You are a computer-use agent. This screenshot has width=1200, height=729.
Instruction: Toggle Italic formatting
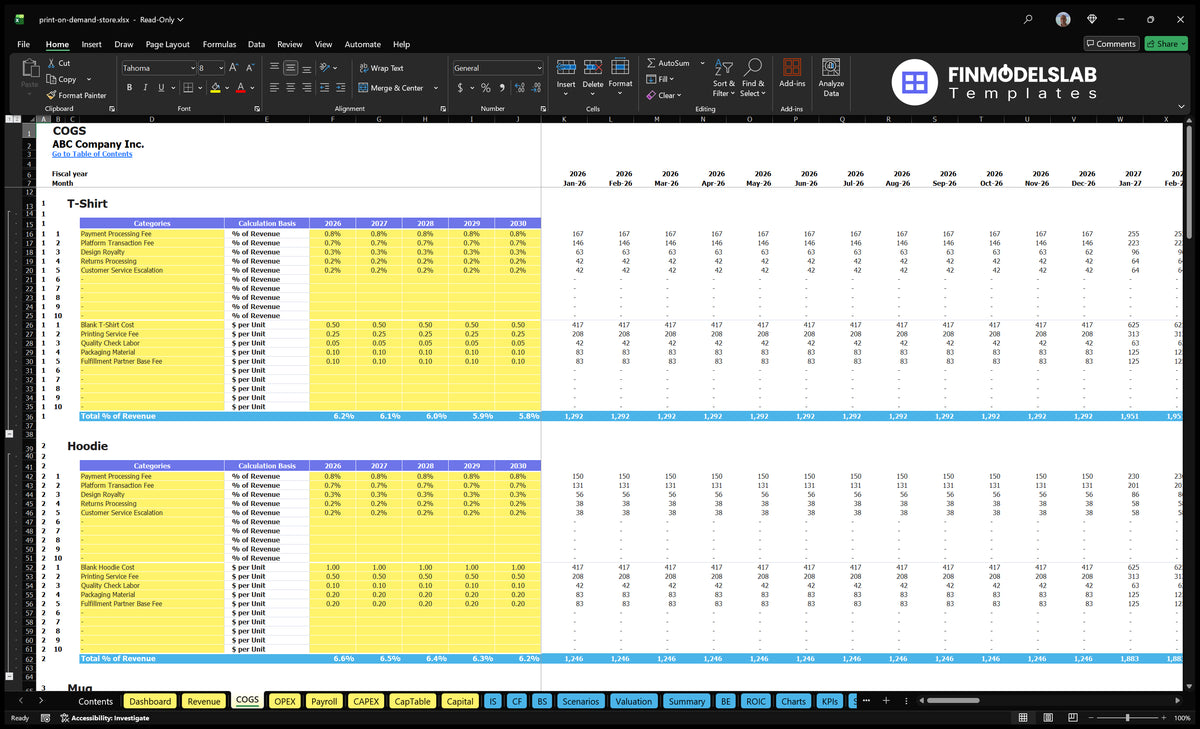[x=144, y=87]
